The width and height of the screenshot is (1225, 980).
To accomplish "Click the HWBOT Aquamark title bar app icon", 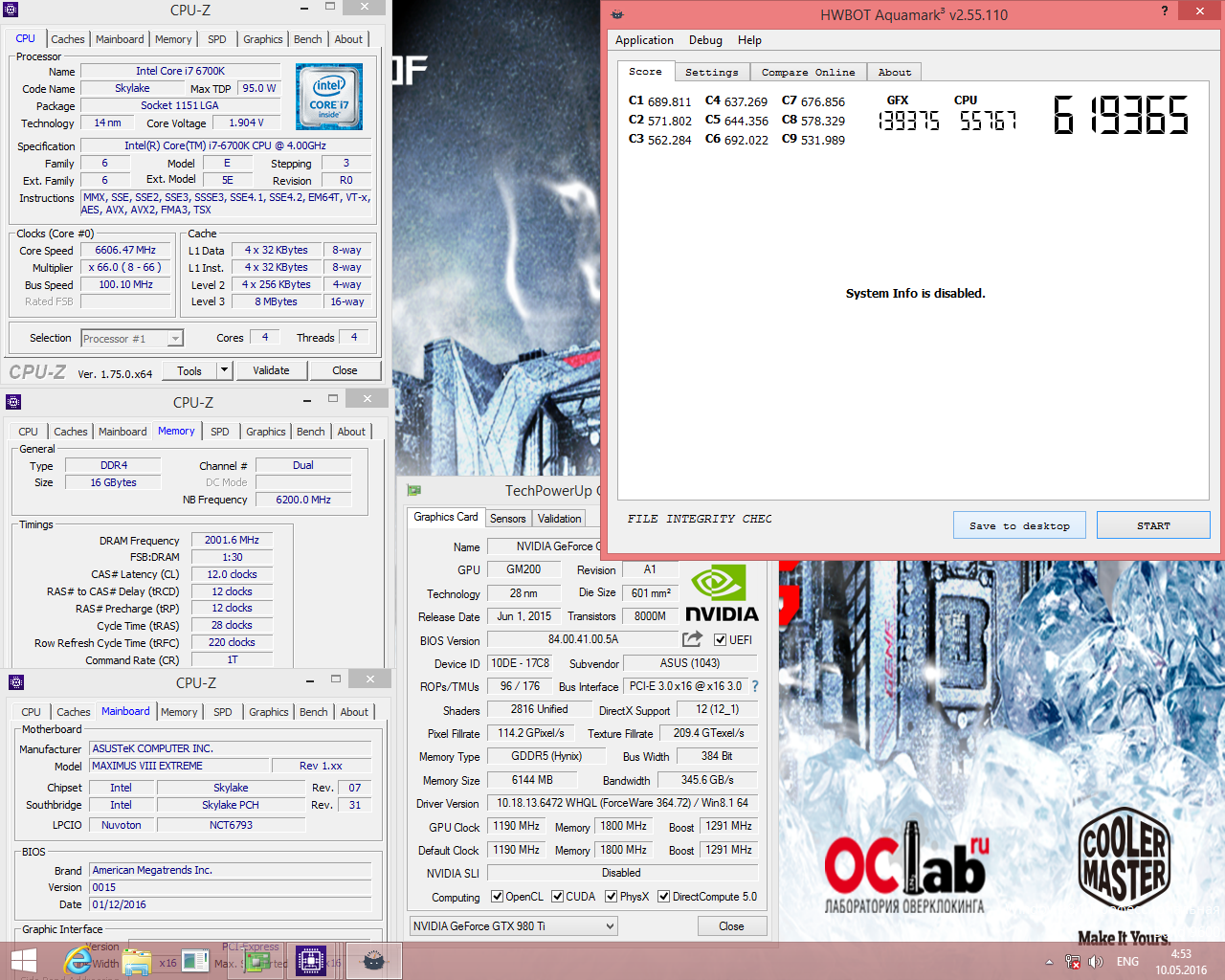I will (x=617, y=14).
